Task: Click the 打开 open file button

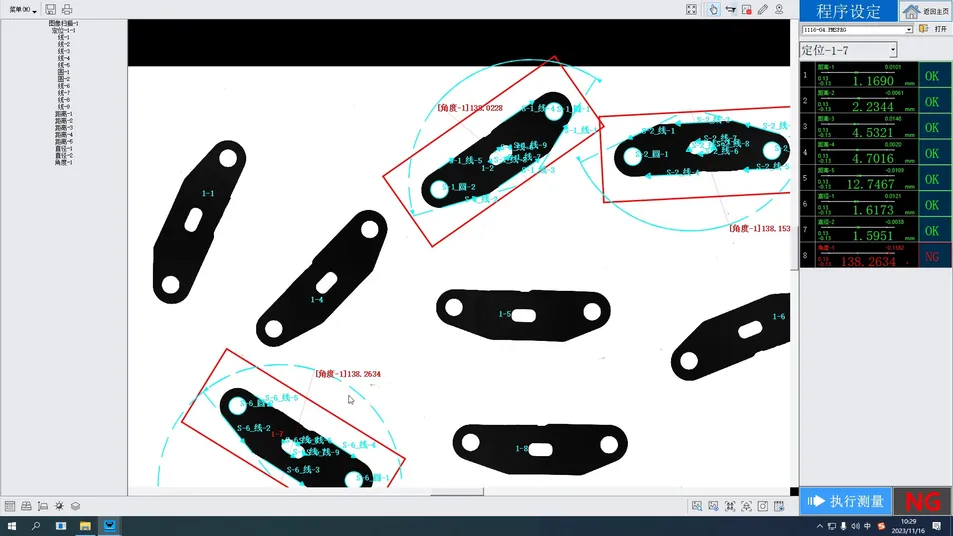Action: point(933,30)
